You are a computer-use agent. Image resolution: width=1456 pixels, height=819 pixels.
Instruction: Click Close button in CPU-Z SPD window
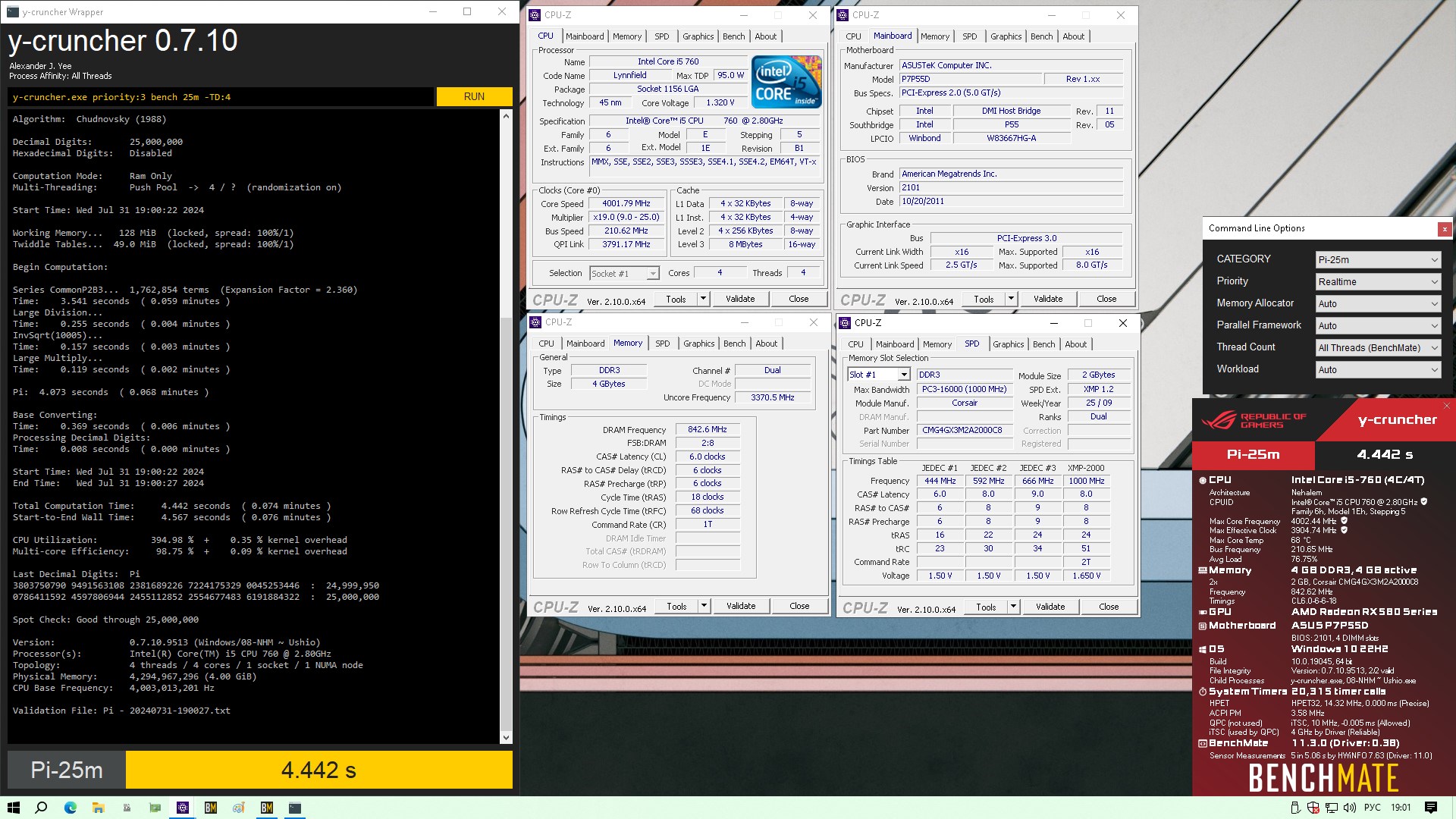click(1109, 607)
